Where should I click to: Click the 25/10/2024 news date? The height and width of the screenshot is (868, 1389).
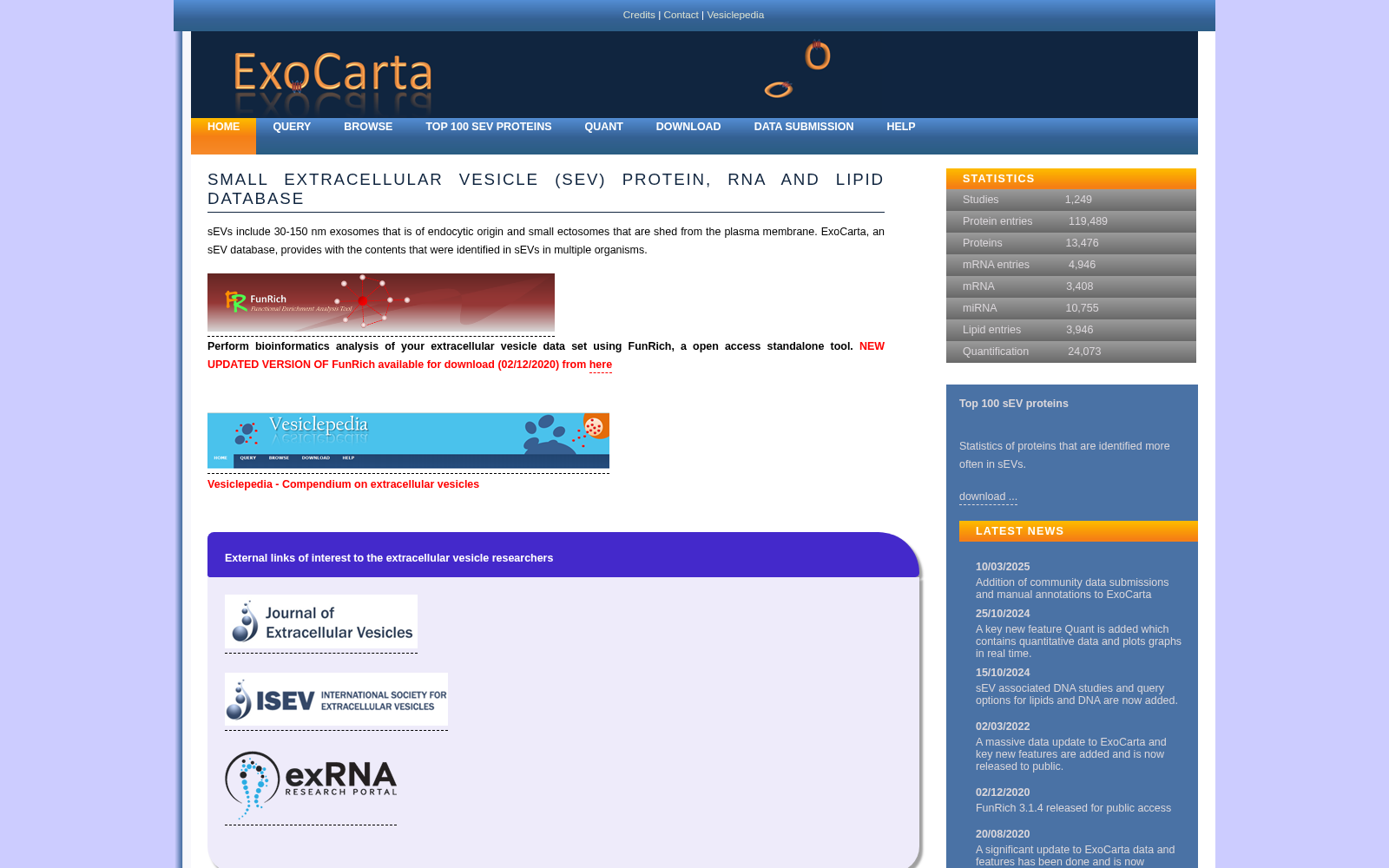1003,614
